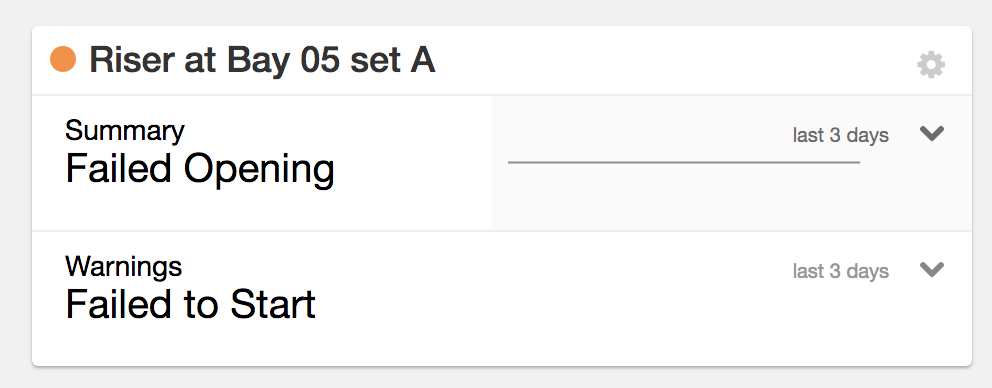Click 'Bay 05' in the card title
Viewport: 992px width, 388px height.
280,61
